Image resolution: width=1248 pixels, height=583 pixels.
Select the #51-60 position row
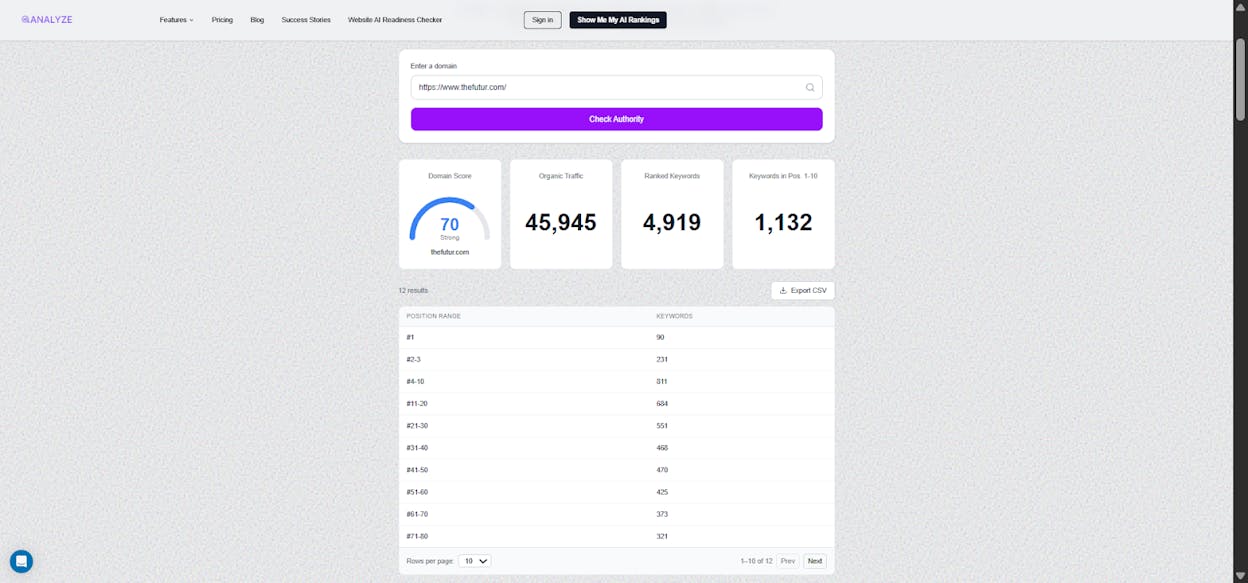click(616, 492)
